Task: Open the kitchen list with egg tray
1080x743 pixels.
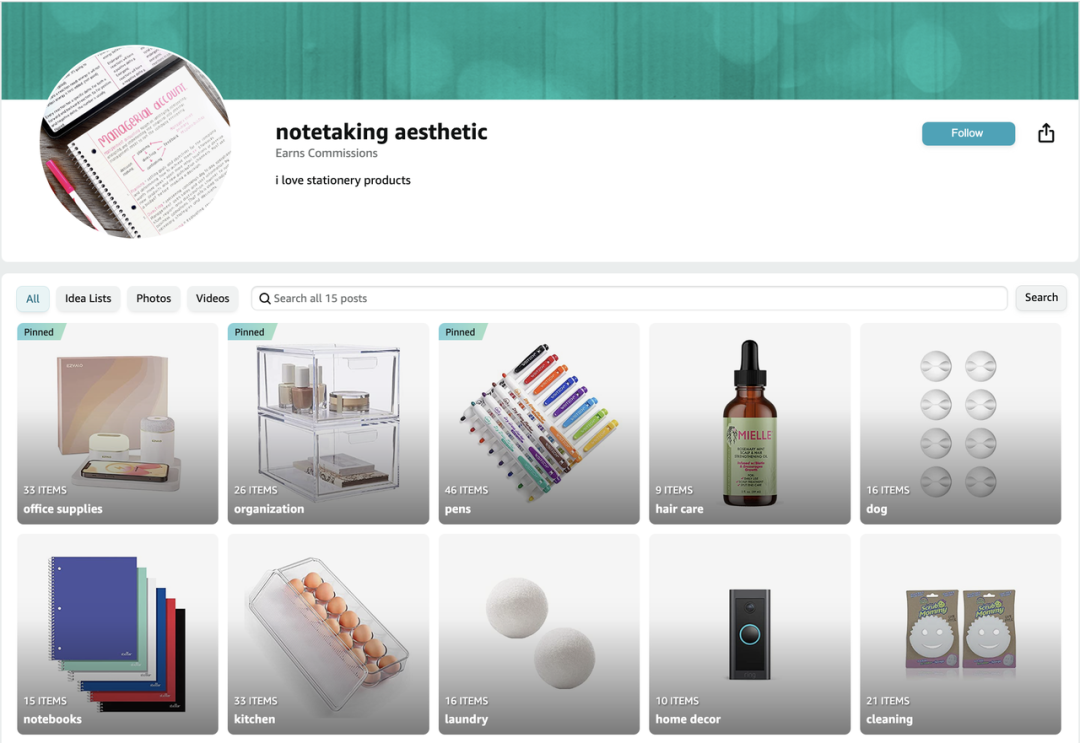Action: tap(329, 634)
